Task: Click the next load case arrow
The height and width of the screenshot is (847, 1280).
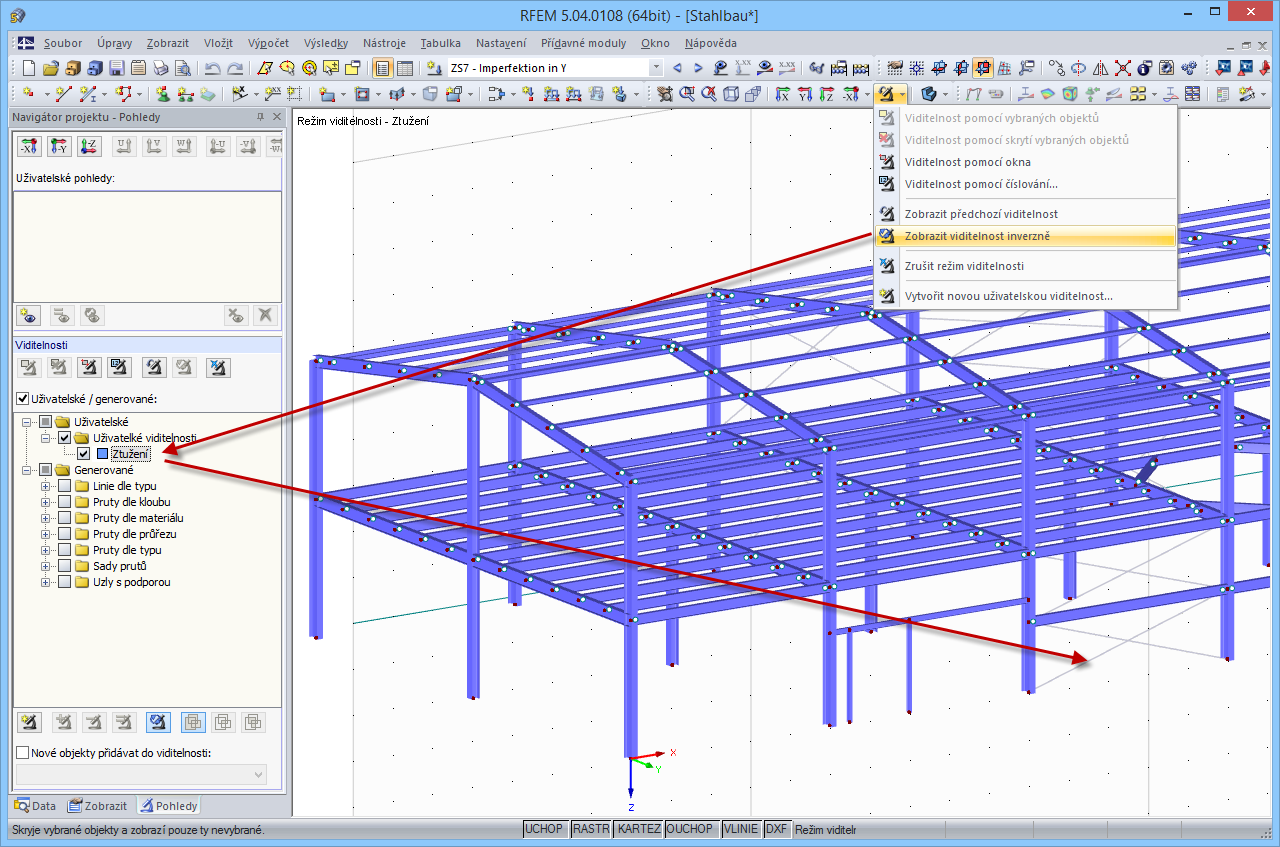Action: point(698,68)
